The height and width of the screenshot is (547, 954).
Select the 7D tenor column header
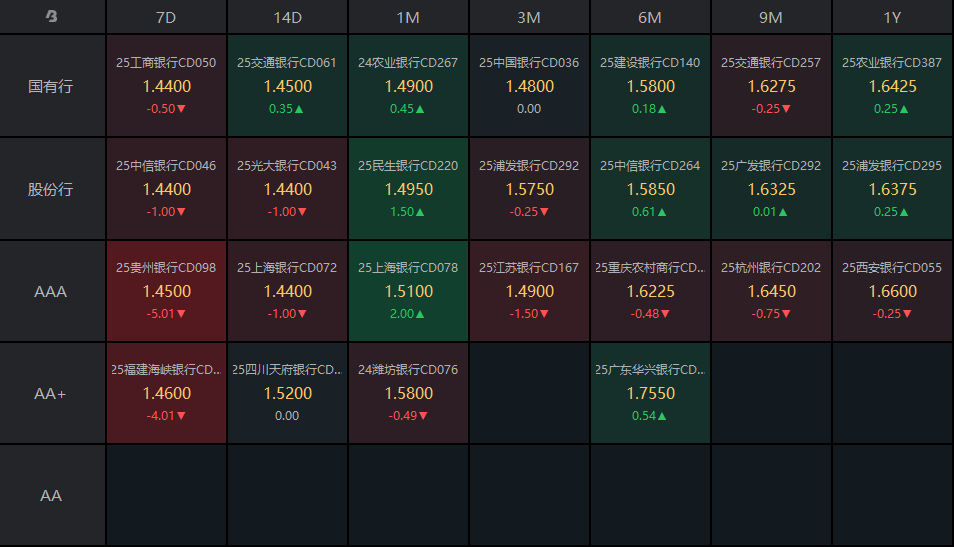click(x=166, y=17)
